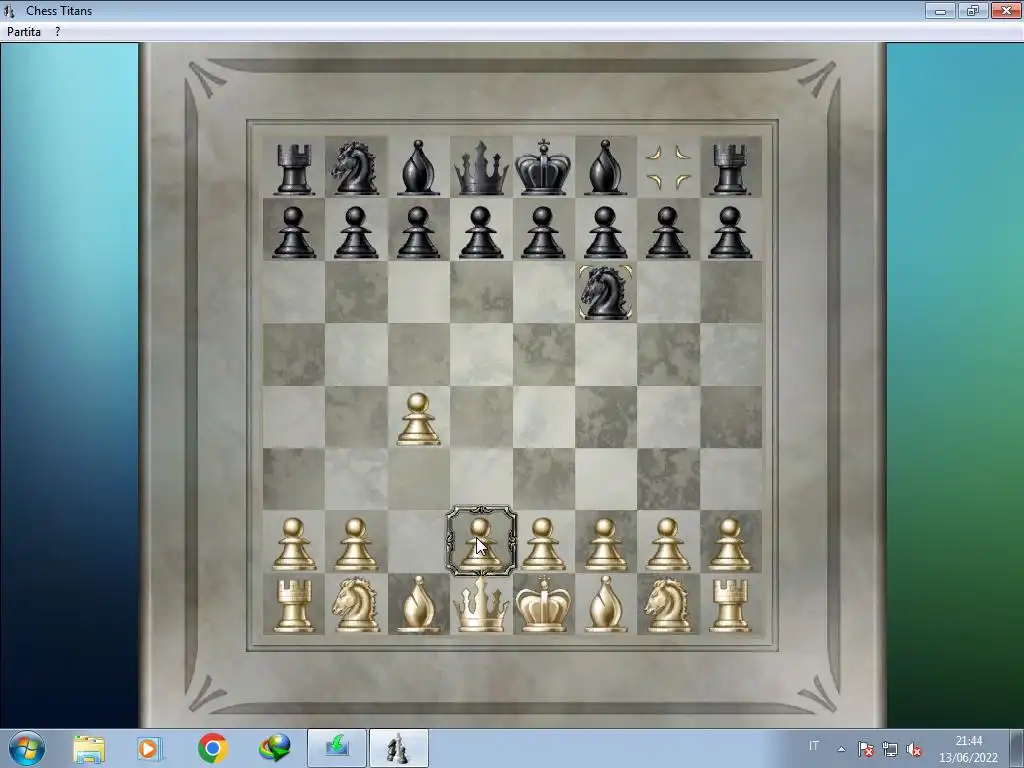Open Internet Download Manager taskbar icon
This screenshot has width=1024, height=768.
point(274,748)
